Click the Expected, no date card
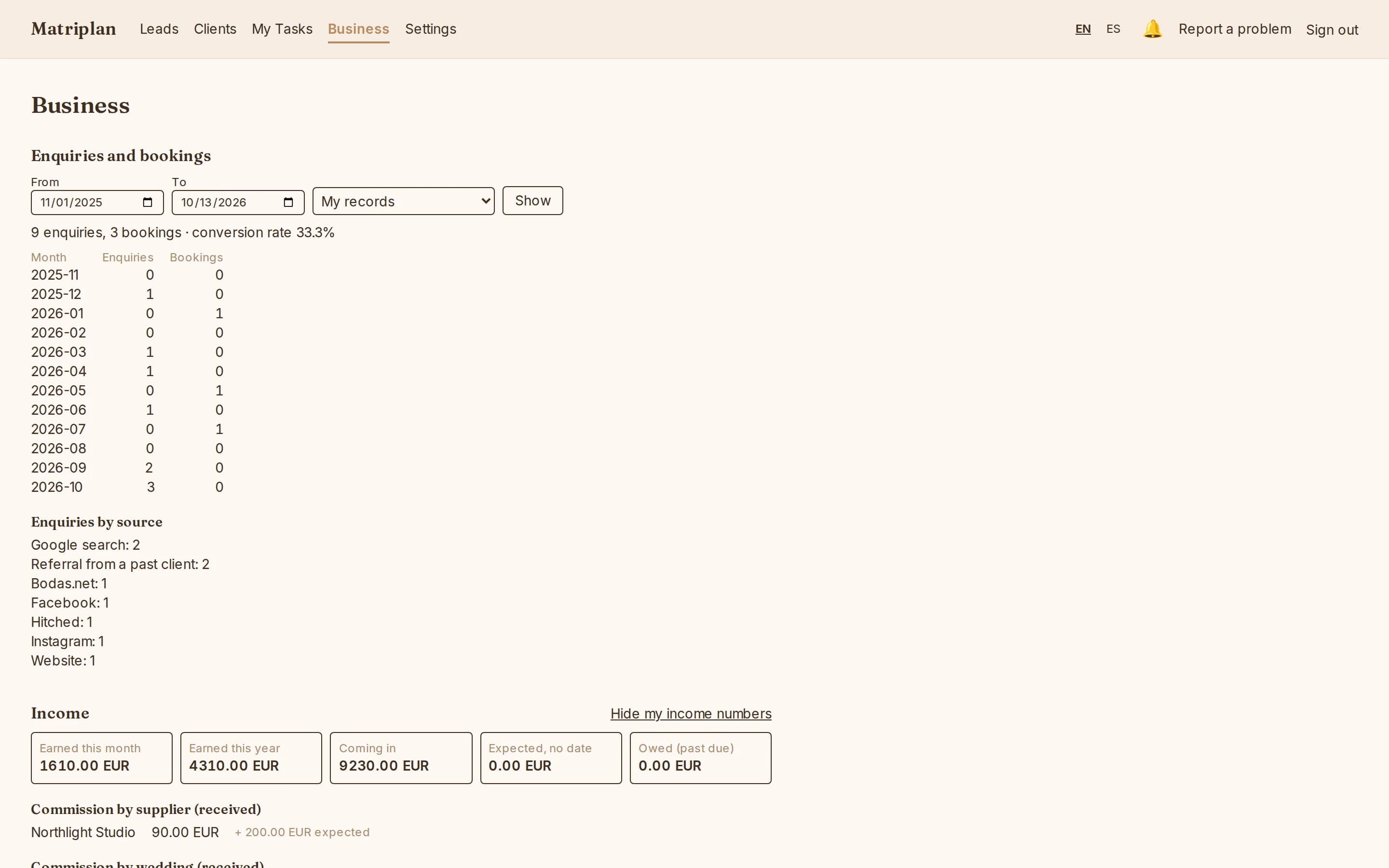 tap(551, 758)
